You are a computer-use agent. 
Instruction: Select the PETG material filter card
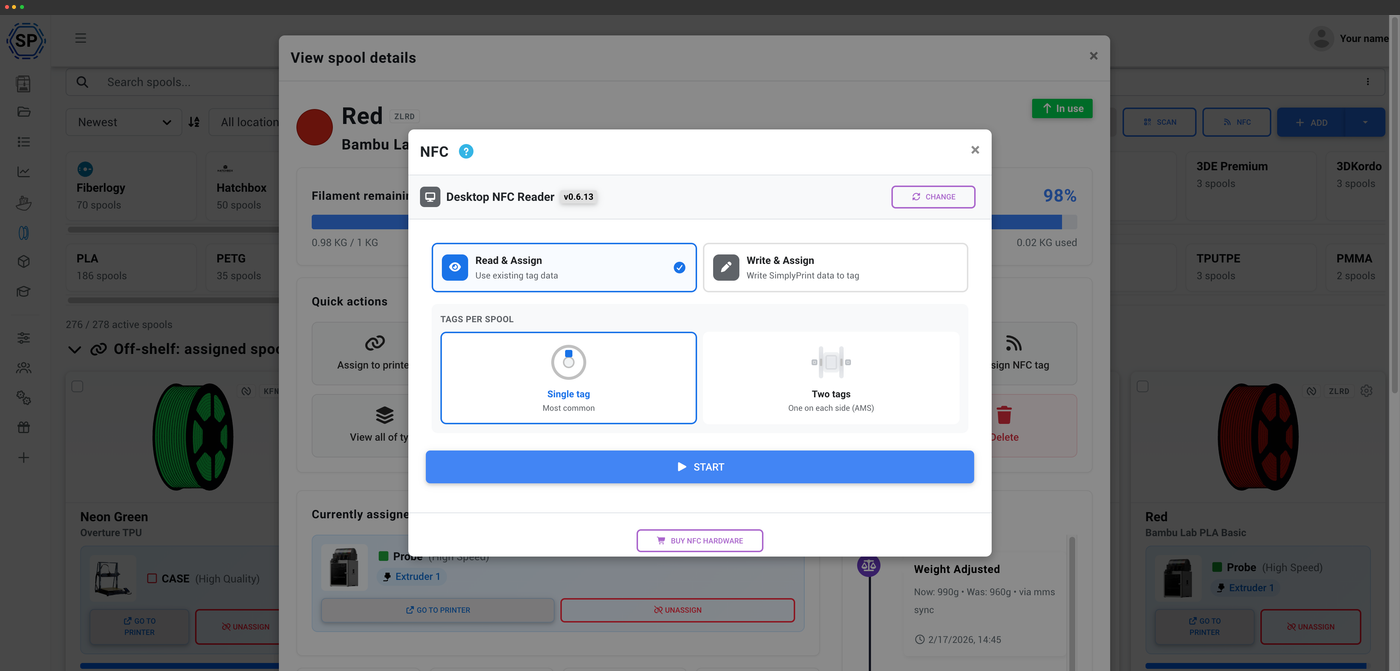(x=243, y=266)
